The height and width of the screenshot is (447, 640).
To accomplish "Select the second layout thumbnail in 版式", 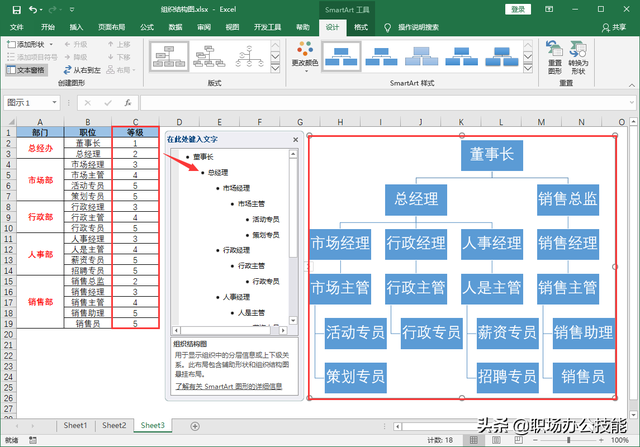I will (209, 57).
